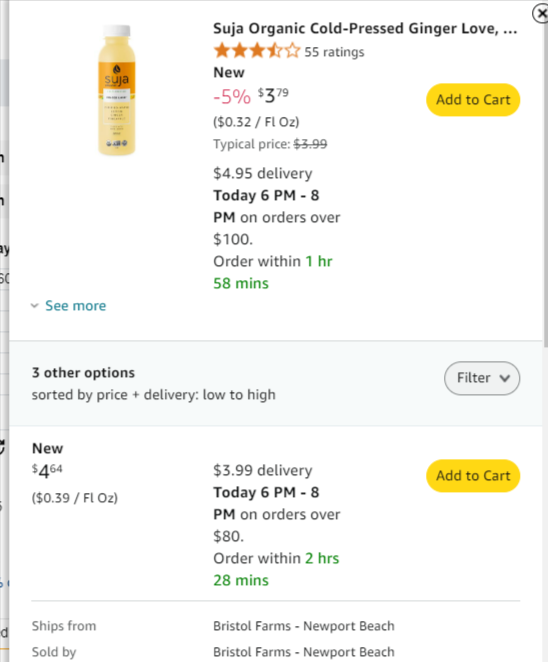548x662 pixels.
Task: Click the $3.99 delivery text
Action: [263, 470]
